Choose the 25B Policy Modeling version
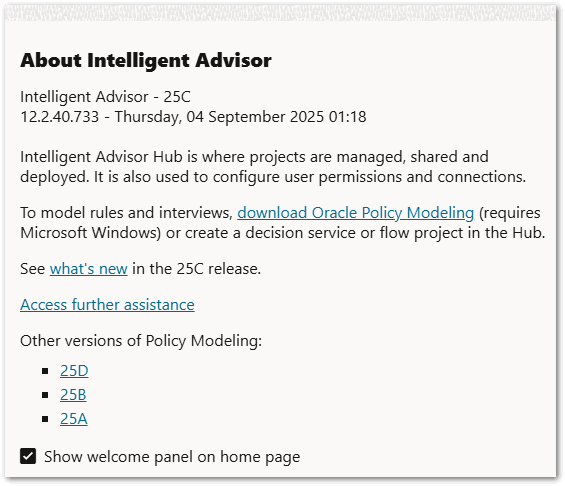The width and height of the screenshot is (565, 486). [x=73, y=395]
